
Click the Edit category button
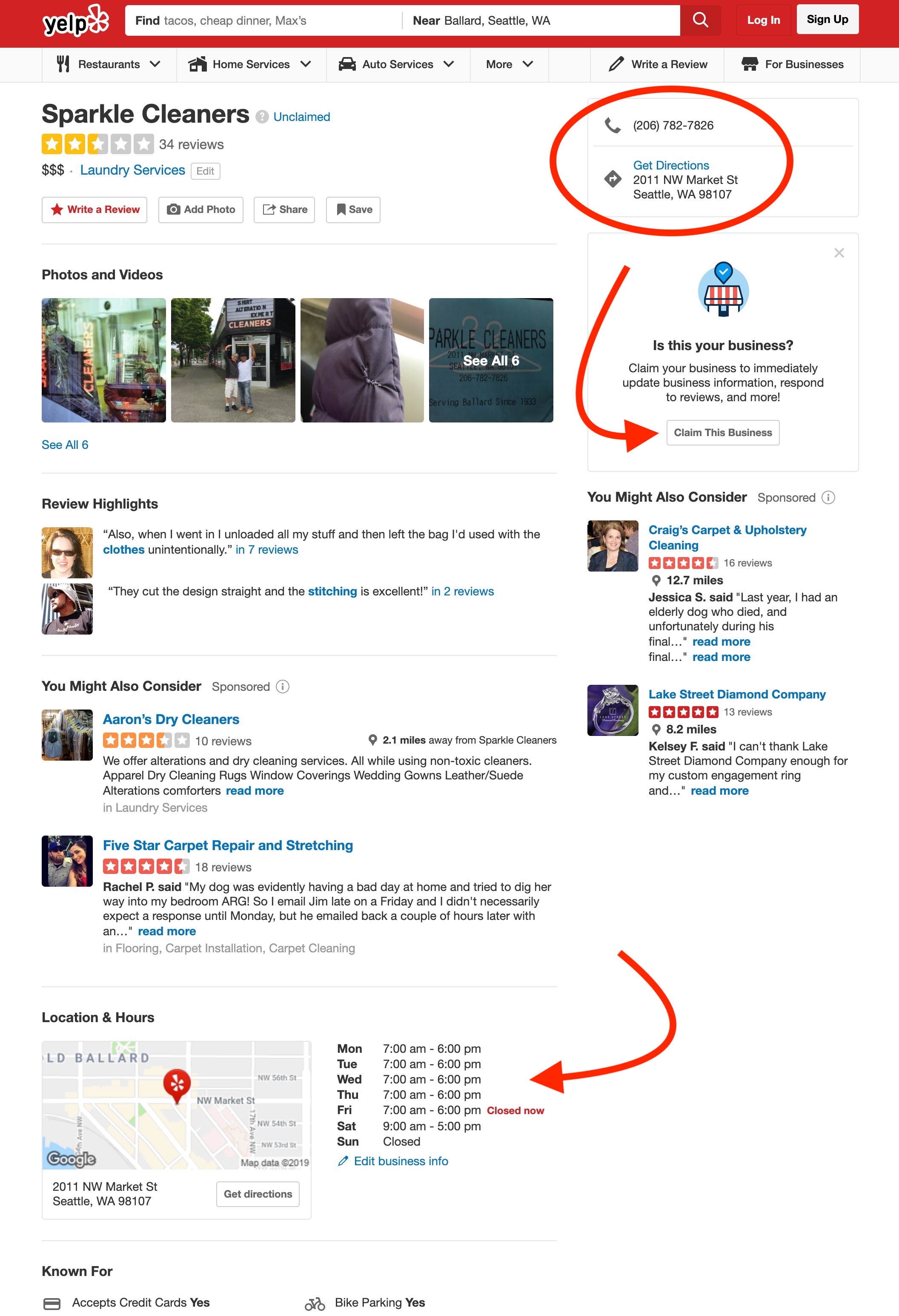point(206,171)
